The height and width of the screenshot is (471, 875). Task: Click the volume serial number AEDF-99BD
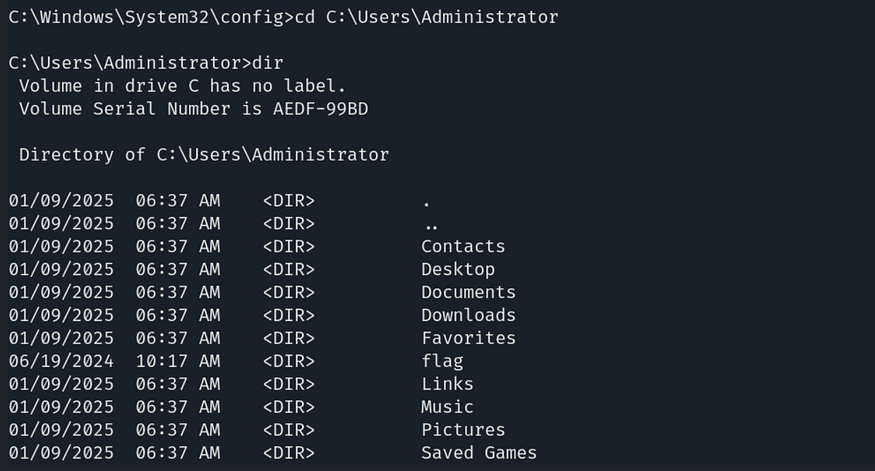[320, 108]
